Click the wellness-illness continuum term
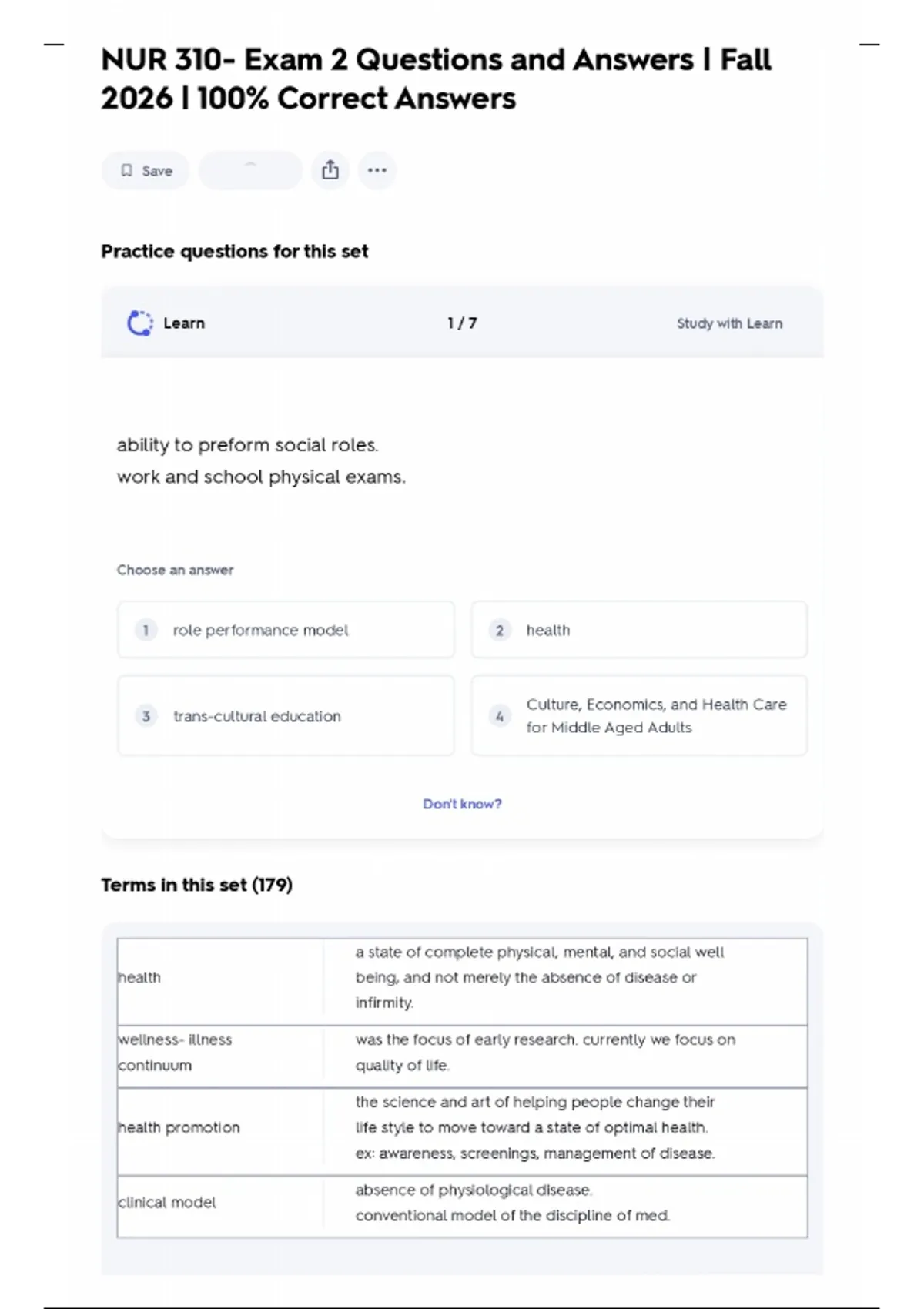 click(x=175, y=1053)
